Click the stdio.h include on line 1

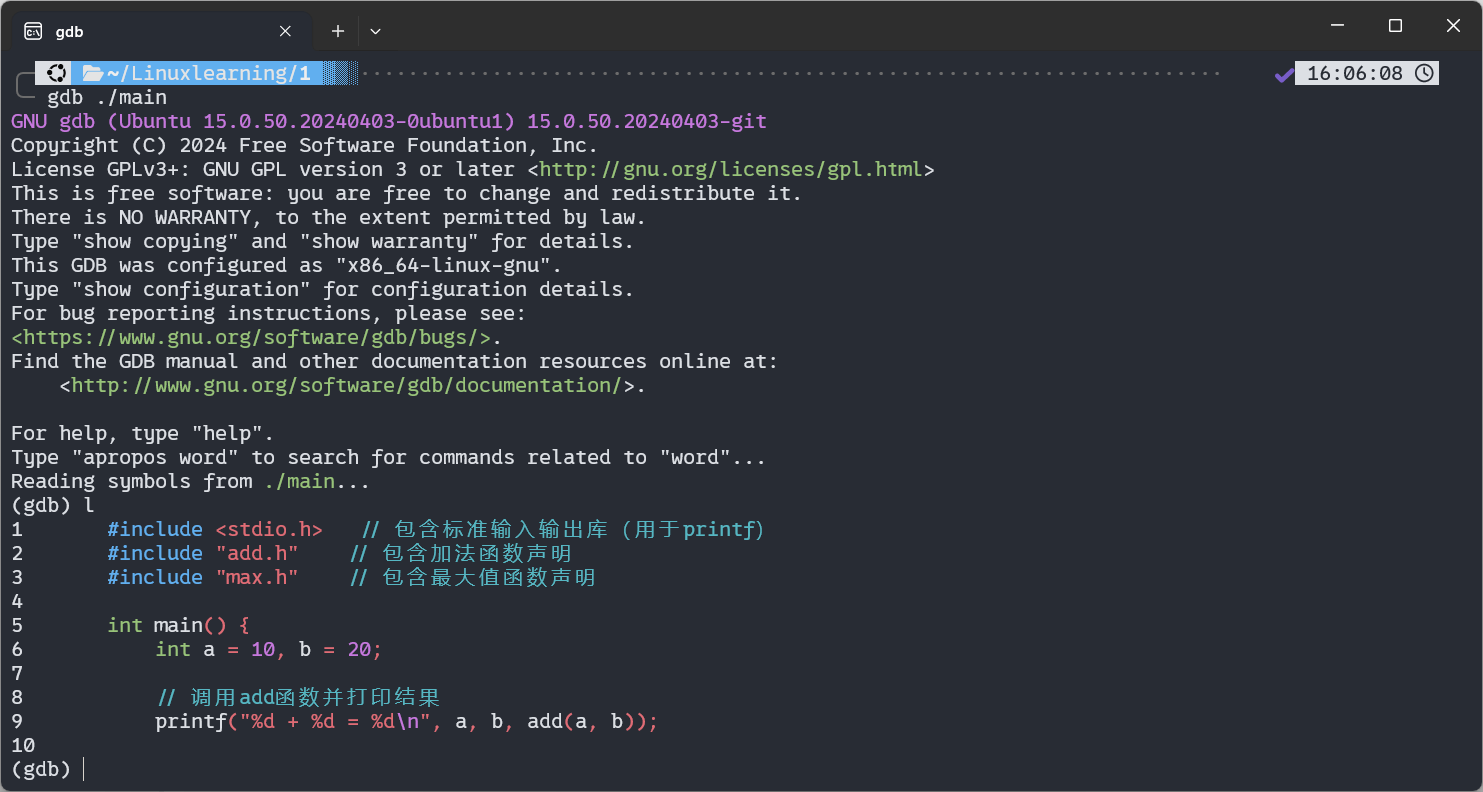click(x=268, y=529)
